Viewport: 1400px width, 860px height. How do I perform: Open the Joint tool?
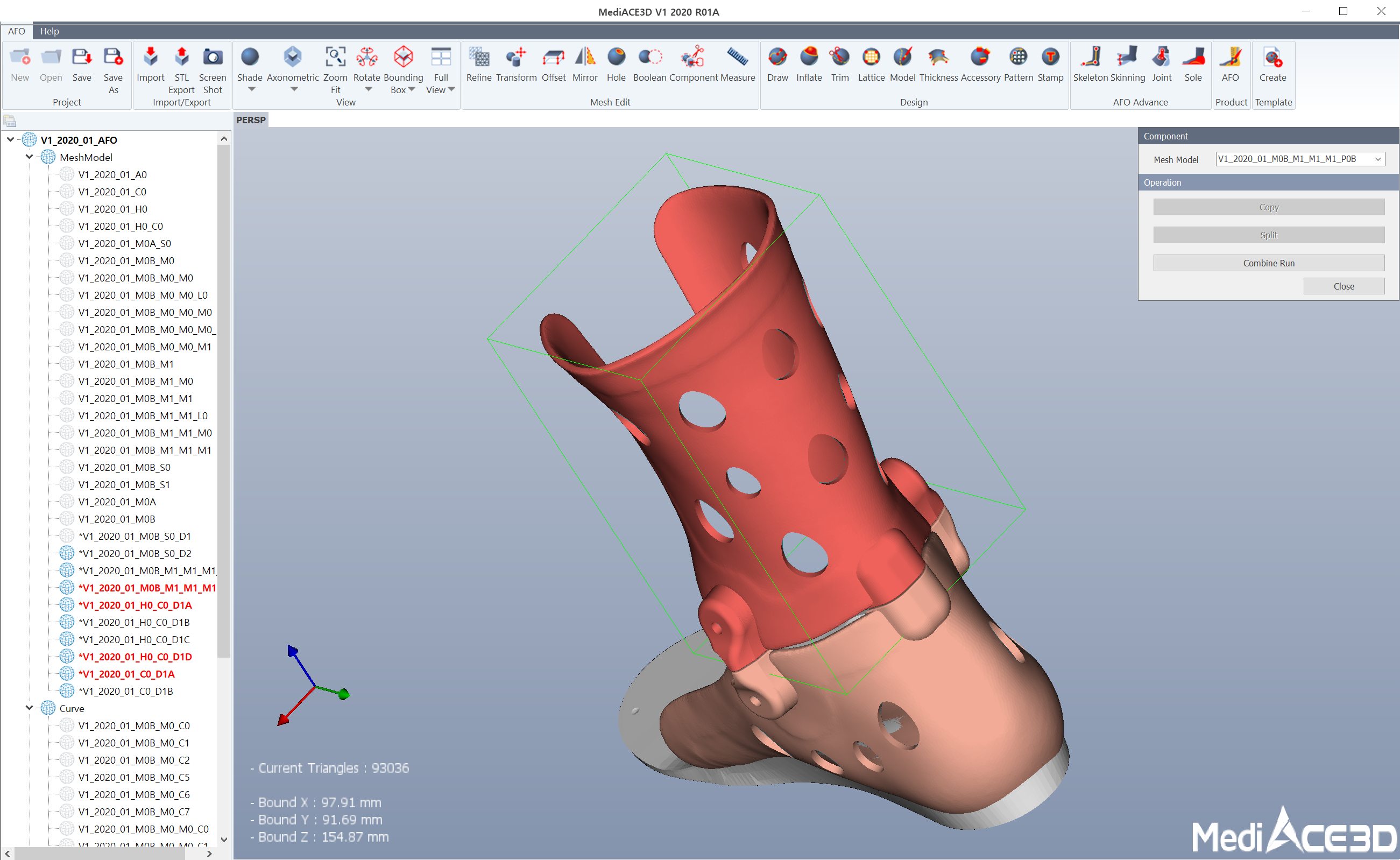[1162, 64]
